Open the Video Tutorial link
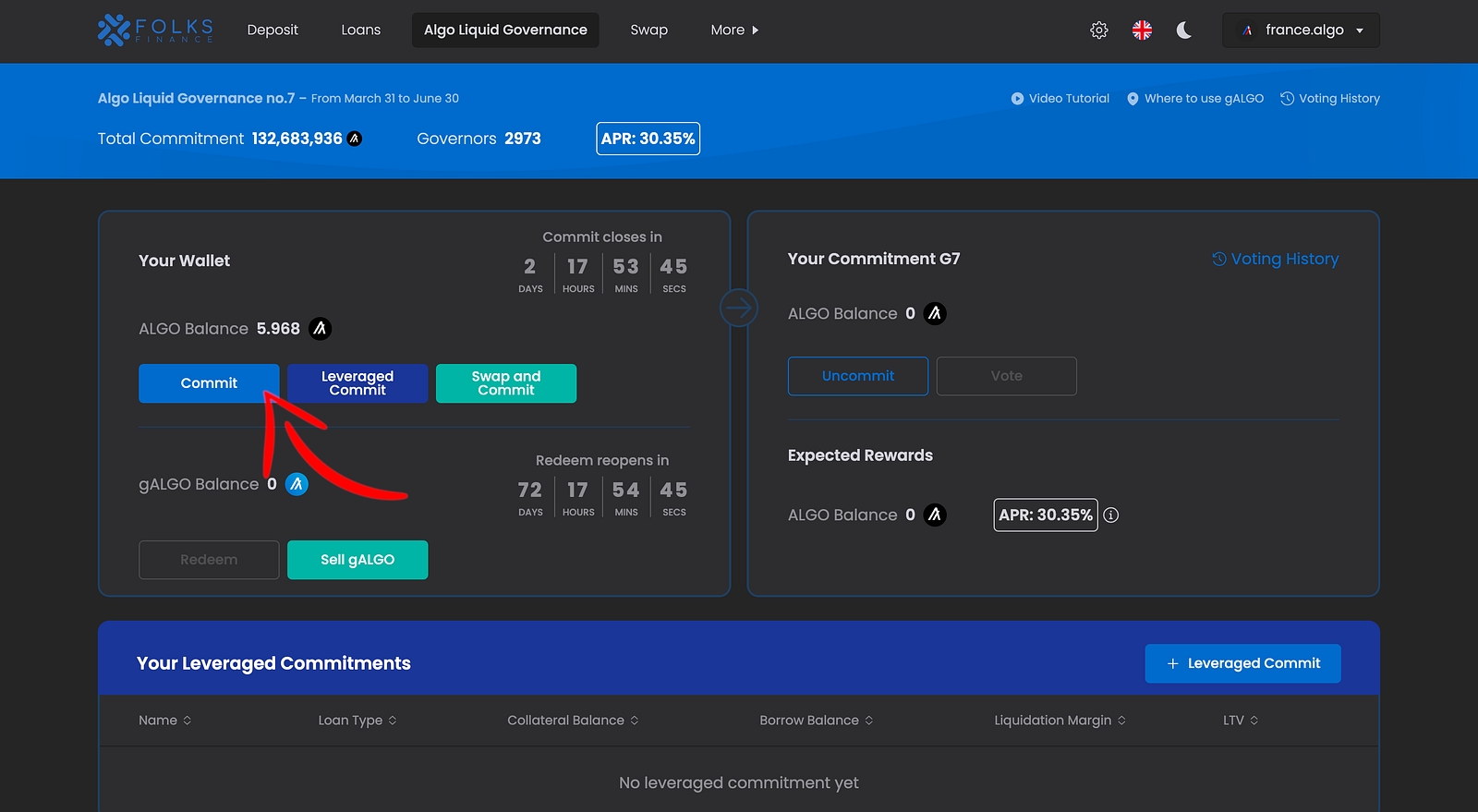 (x=1060, y=99)
